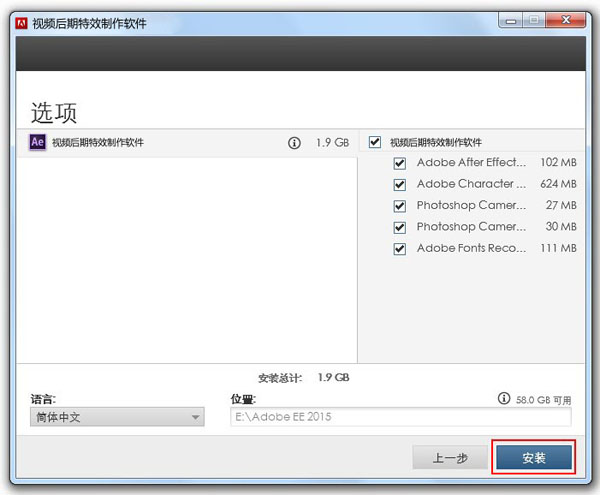Click the 安装总计 total label
Viewport: 600px width, 495px height.
(x=280, y=378)
